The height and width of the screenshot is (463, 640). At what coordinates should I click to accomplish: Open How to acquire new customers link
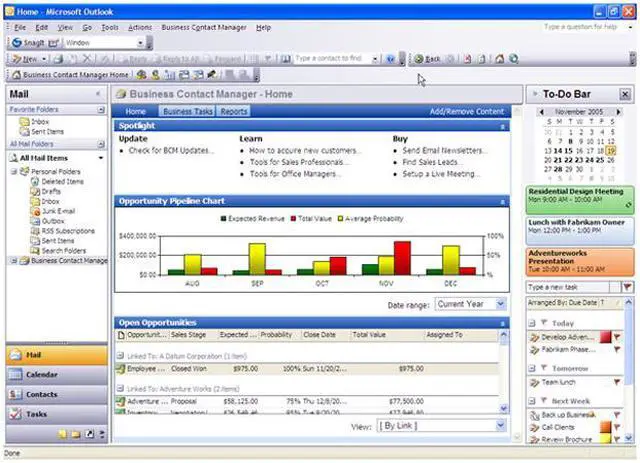pyautogui.click(x=305, y=150)
